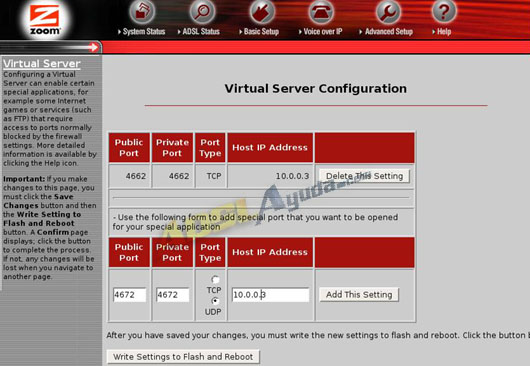This screenshot has width=530, height=366.
Task: Click the TCP port type cell in existing rule
Action: 210,176
